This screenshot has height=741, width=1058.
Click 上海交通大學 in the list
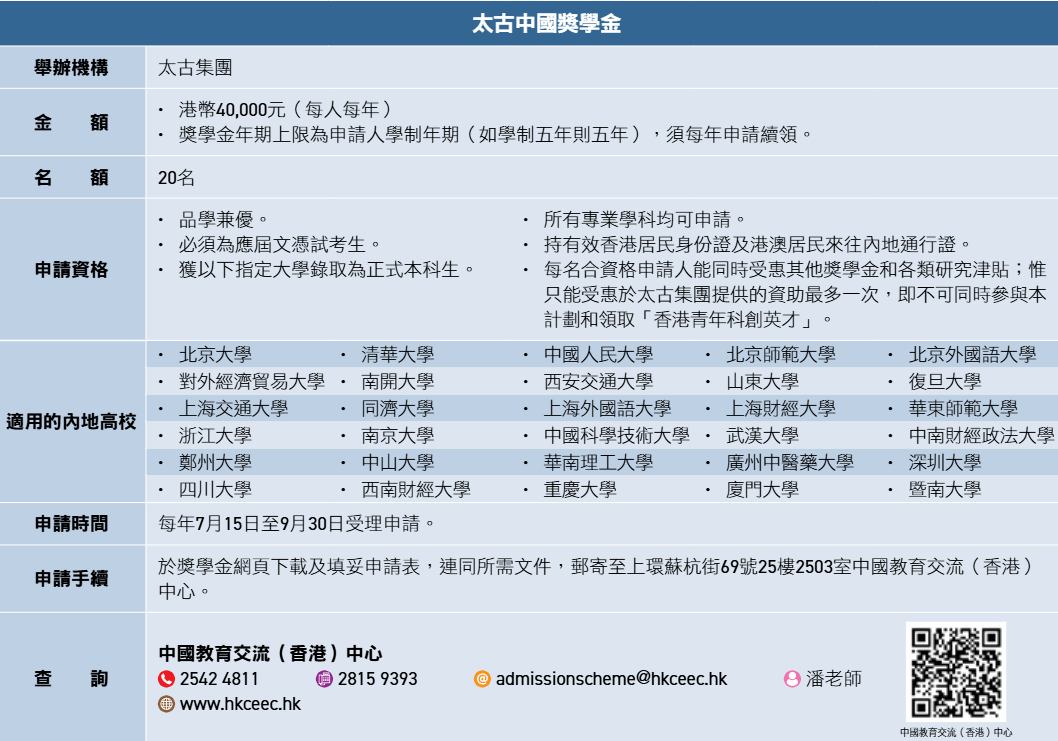pyautogui.click(x=233, y=409)
